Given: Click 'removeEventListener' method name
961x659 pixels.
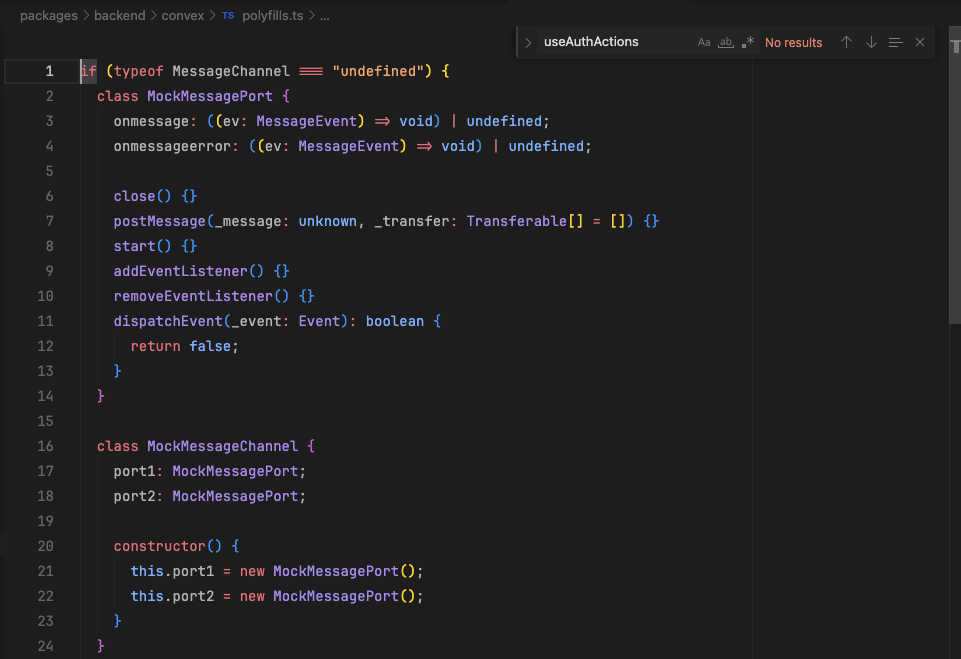Looking at the screenshot, I should (193, 296).
